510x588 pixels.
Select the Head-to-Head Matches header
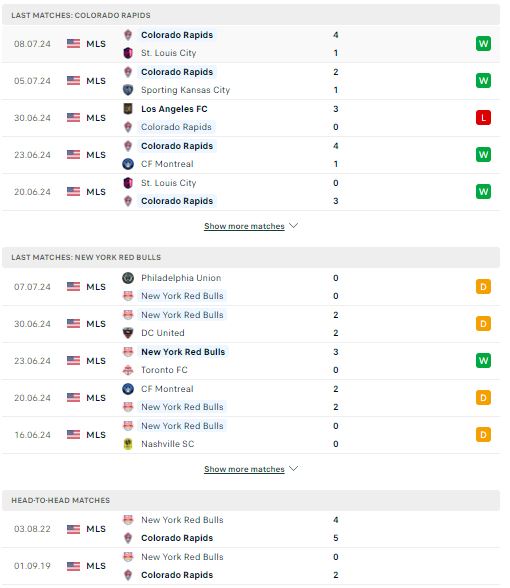[251, 500]
